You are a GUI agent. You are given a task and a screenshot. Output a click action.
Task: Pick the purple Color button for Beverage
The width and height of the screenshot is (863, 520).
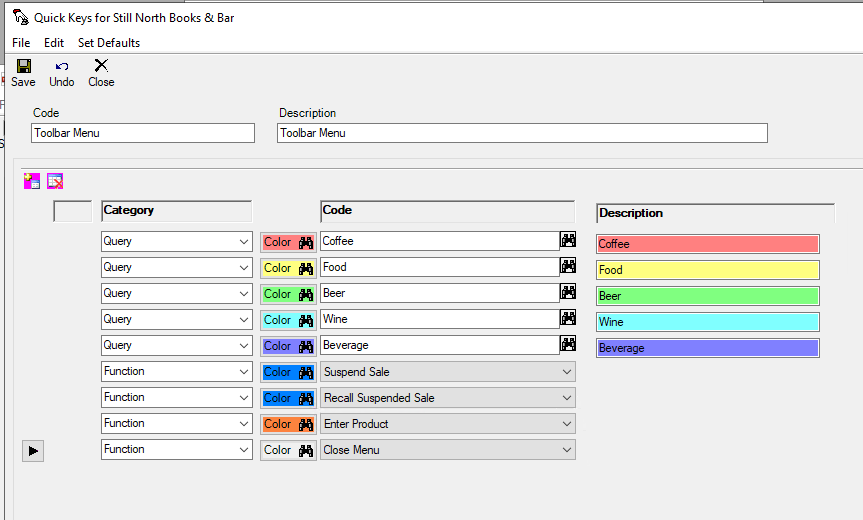click(x=288, y=346)
